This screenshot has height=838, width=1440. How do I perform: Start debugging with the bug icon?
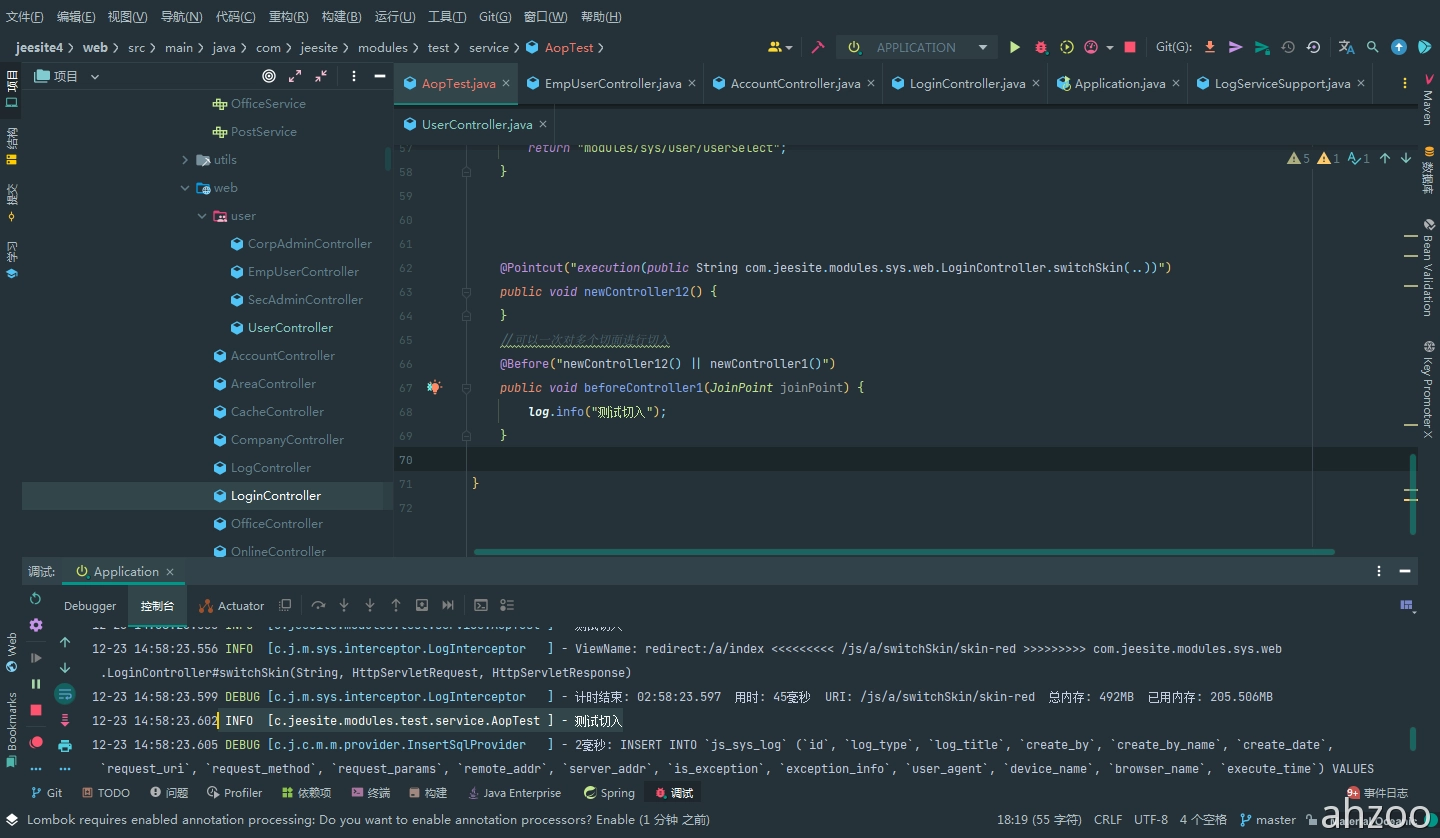point(1041,47)
